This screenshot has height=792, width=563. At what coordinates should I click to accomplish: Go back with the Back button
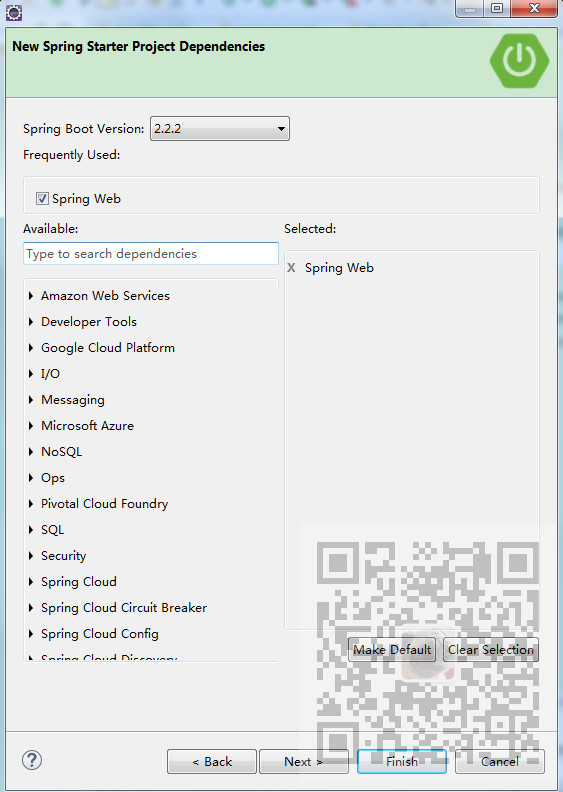point(212,762)
